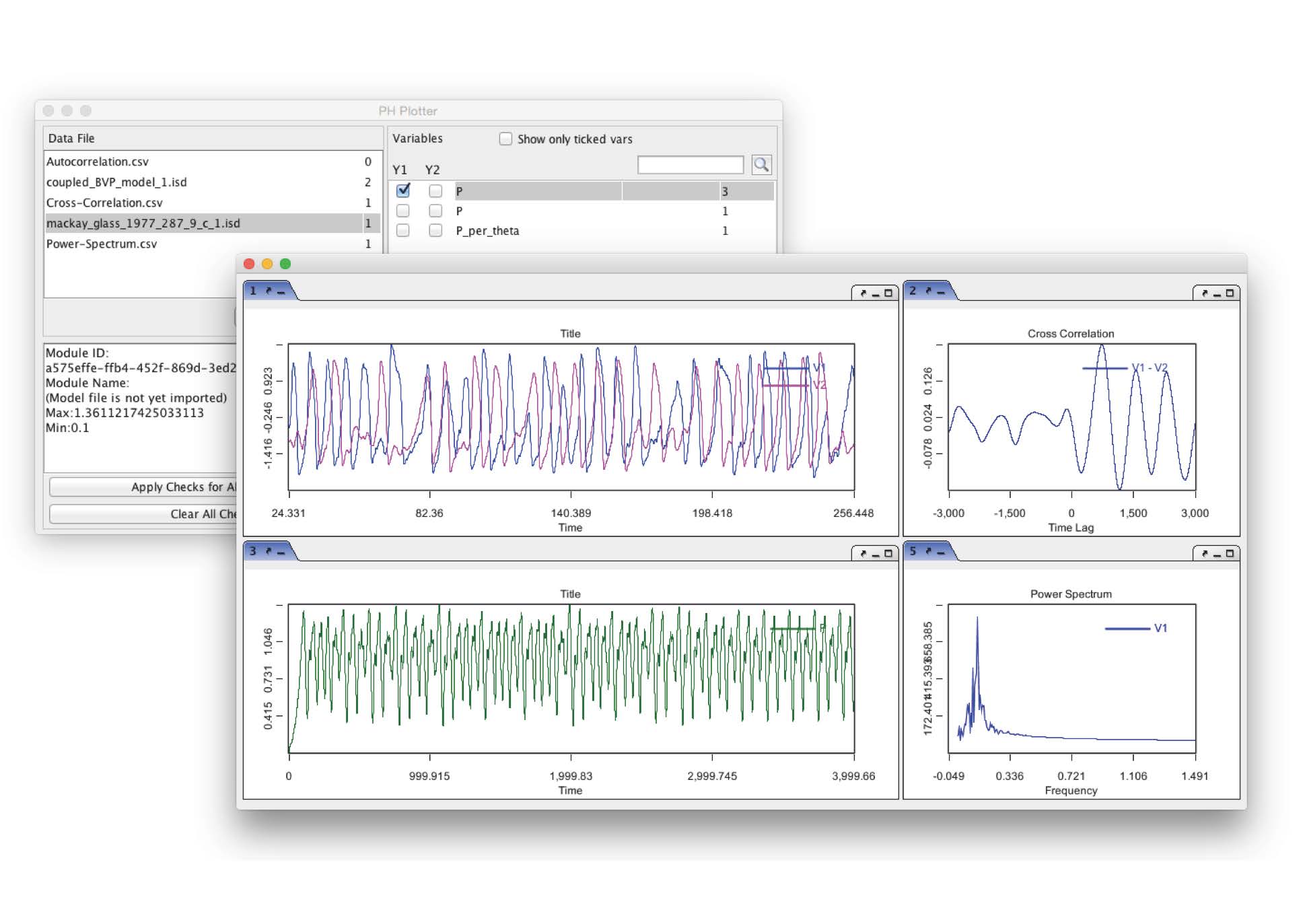Maximize the Cross Correlation panel
This screenshot has height=924, width=1307.
point(1230,293)
